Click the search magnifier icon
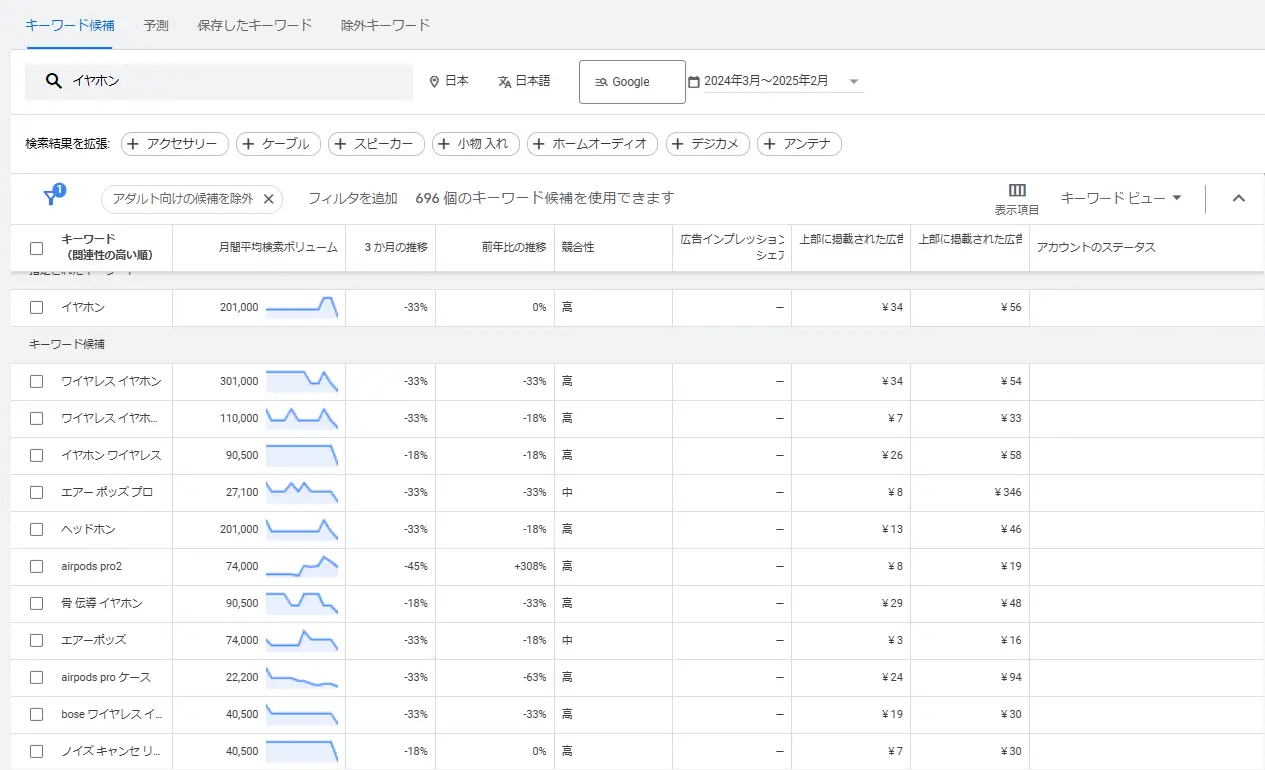The width and height of the screenshot is (1265, 770). (54, 81)
